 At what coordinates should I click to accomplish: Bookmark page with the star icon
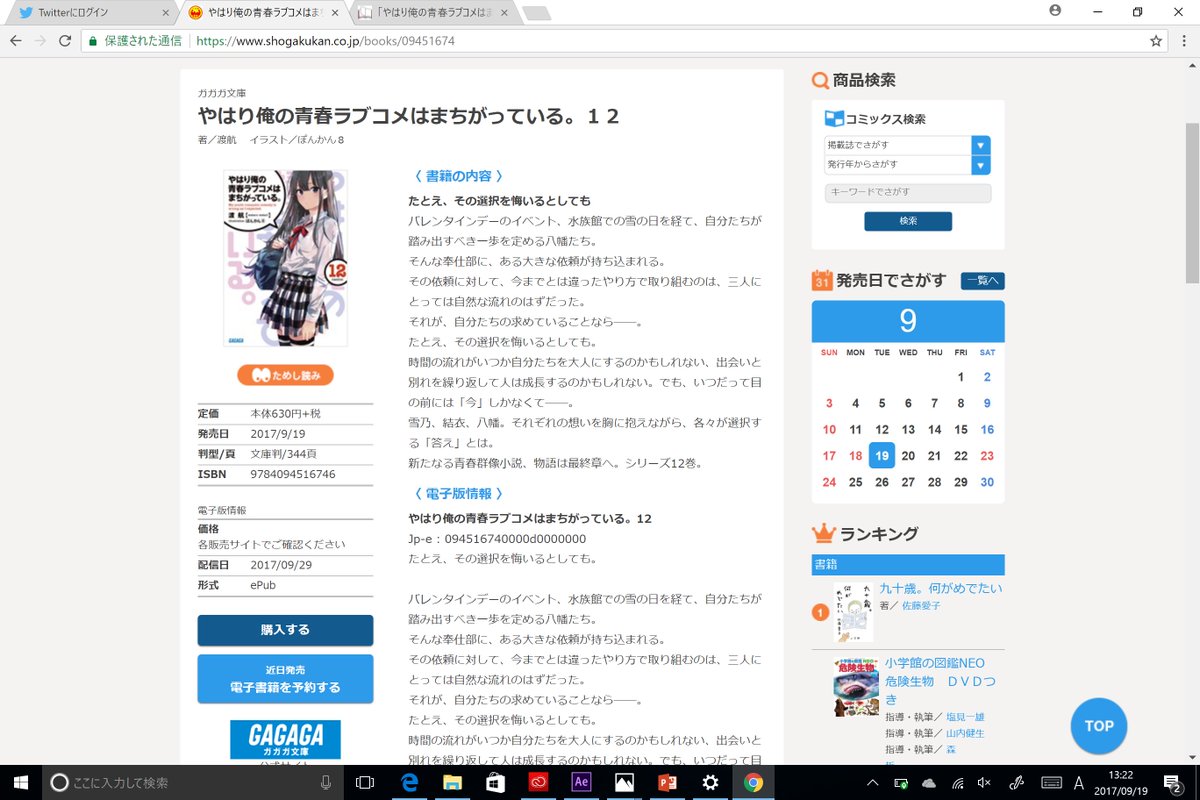1156,41
